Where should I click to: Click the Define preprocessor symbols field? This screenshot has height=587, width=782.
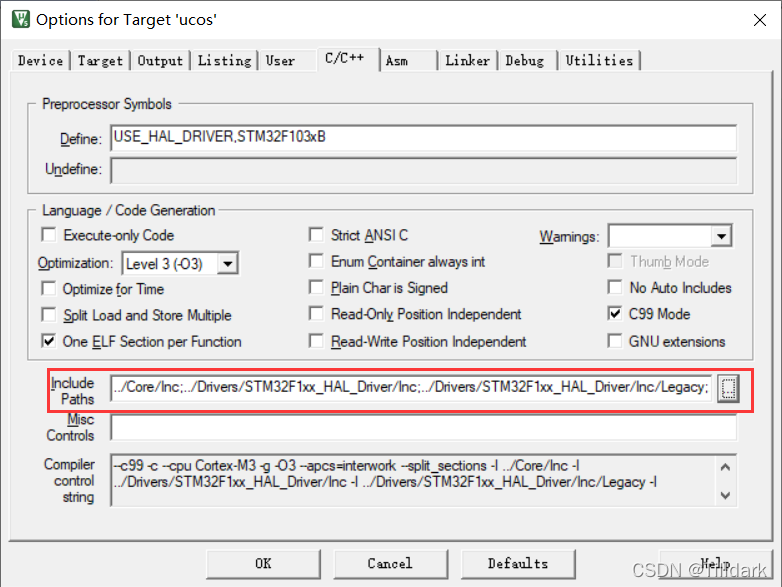coord(423,138)
